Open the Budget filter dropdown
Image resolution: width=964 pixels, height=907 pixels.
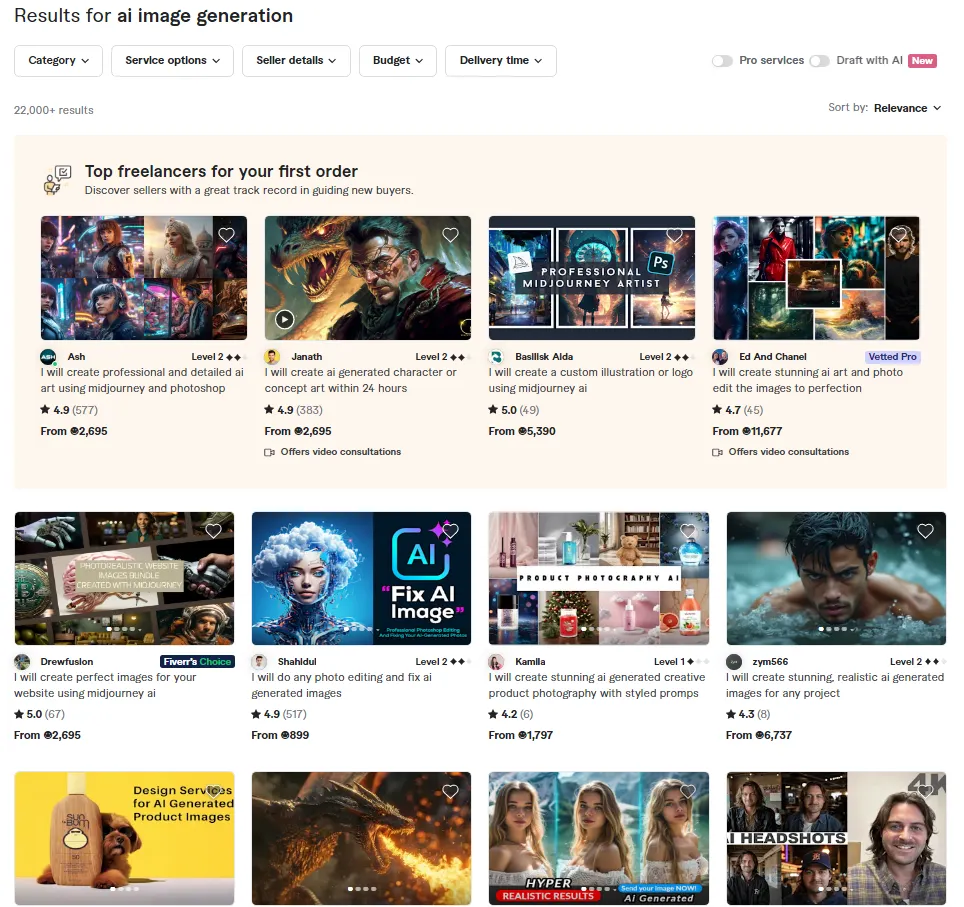398,61
